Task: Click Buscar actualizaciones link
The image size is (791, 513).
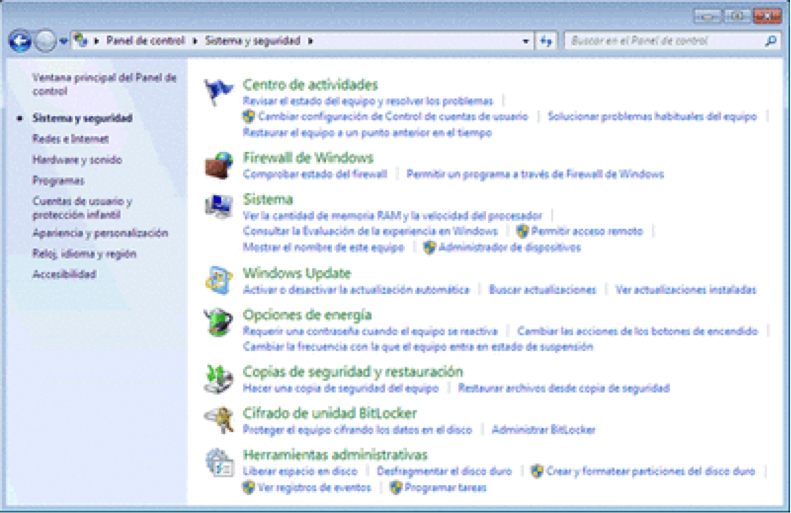Action: (542, 290)
